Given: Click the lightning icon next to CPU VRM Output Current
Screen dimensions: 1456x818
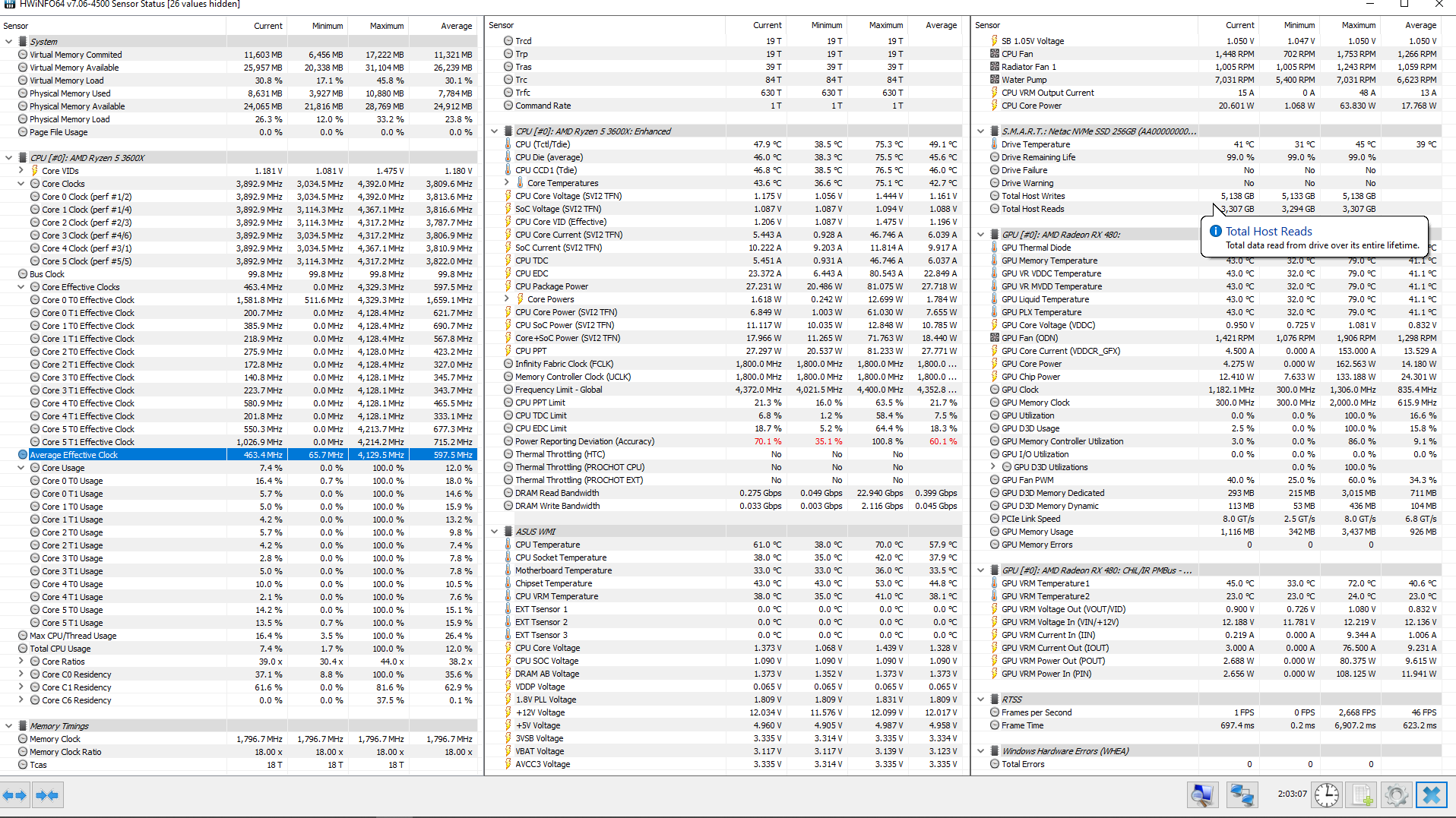Looking at the screenshot, I should pos(995,93).
